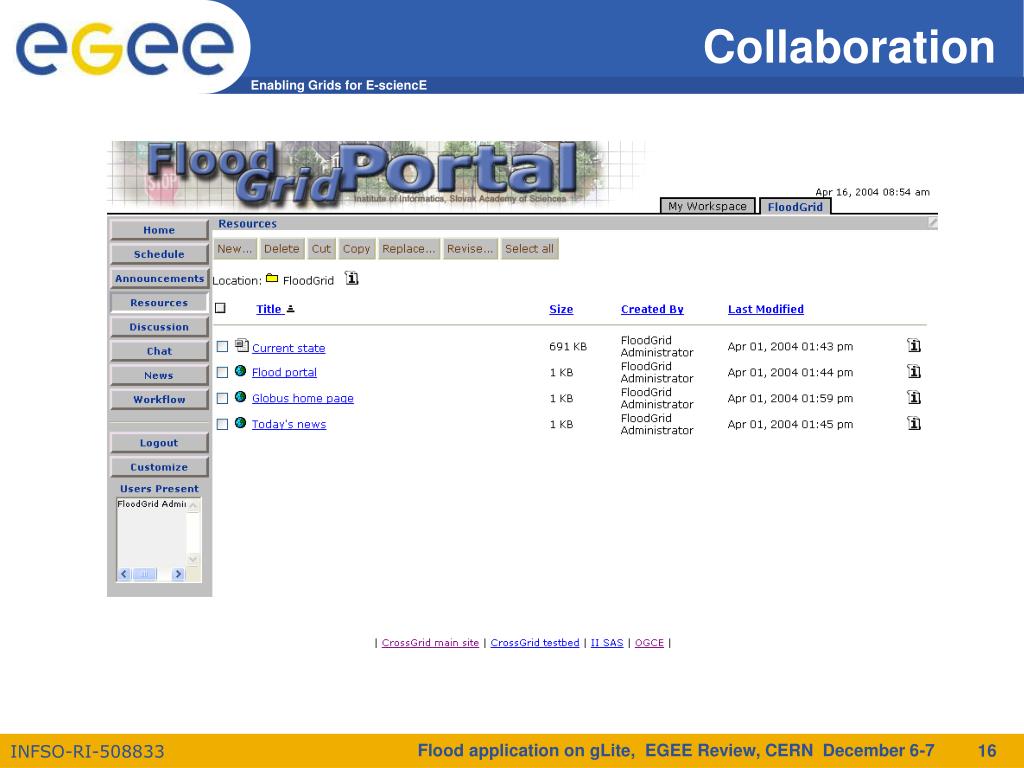
Task: Toggle the header select-all checkbox
Action: pos(220,308)
